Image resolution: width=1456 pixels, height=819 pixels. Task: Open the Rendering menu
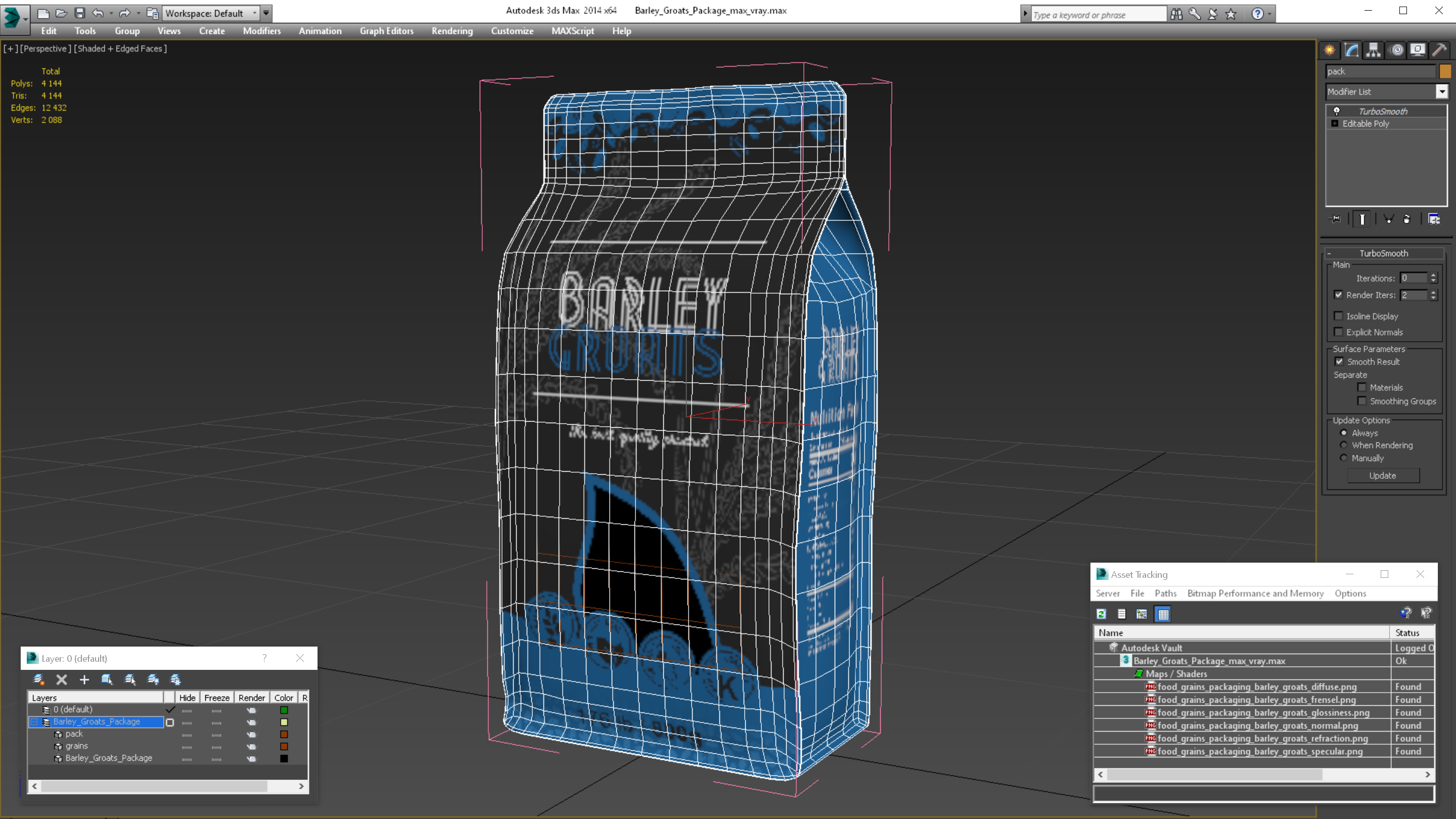451,30
